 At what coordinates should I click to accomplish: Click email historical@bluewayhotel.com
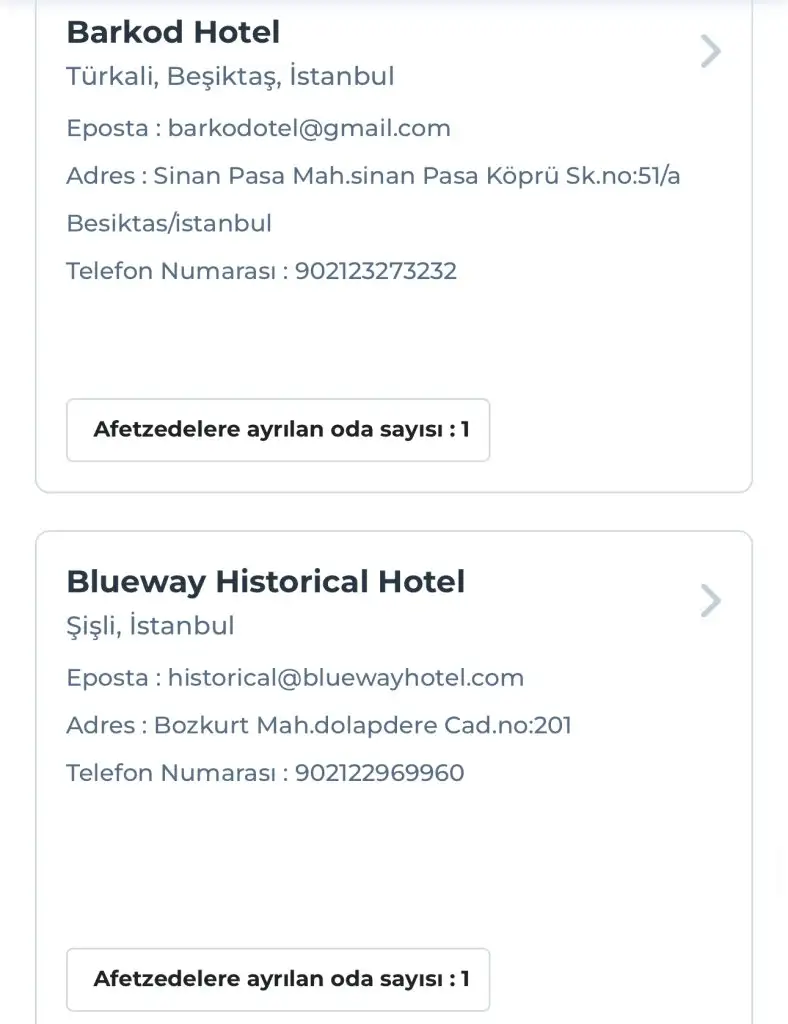click(x=345, y=677)
